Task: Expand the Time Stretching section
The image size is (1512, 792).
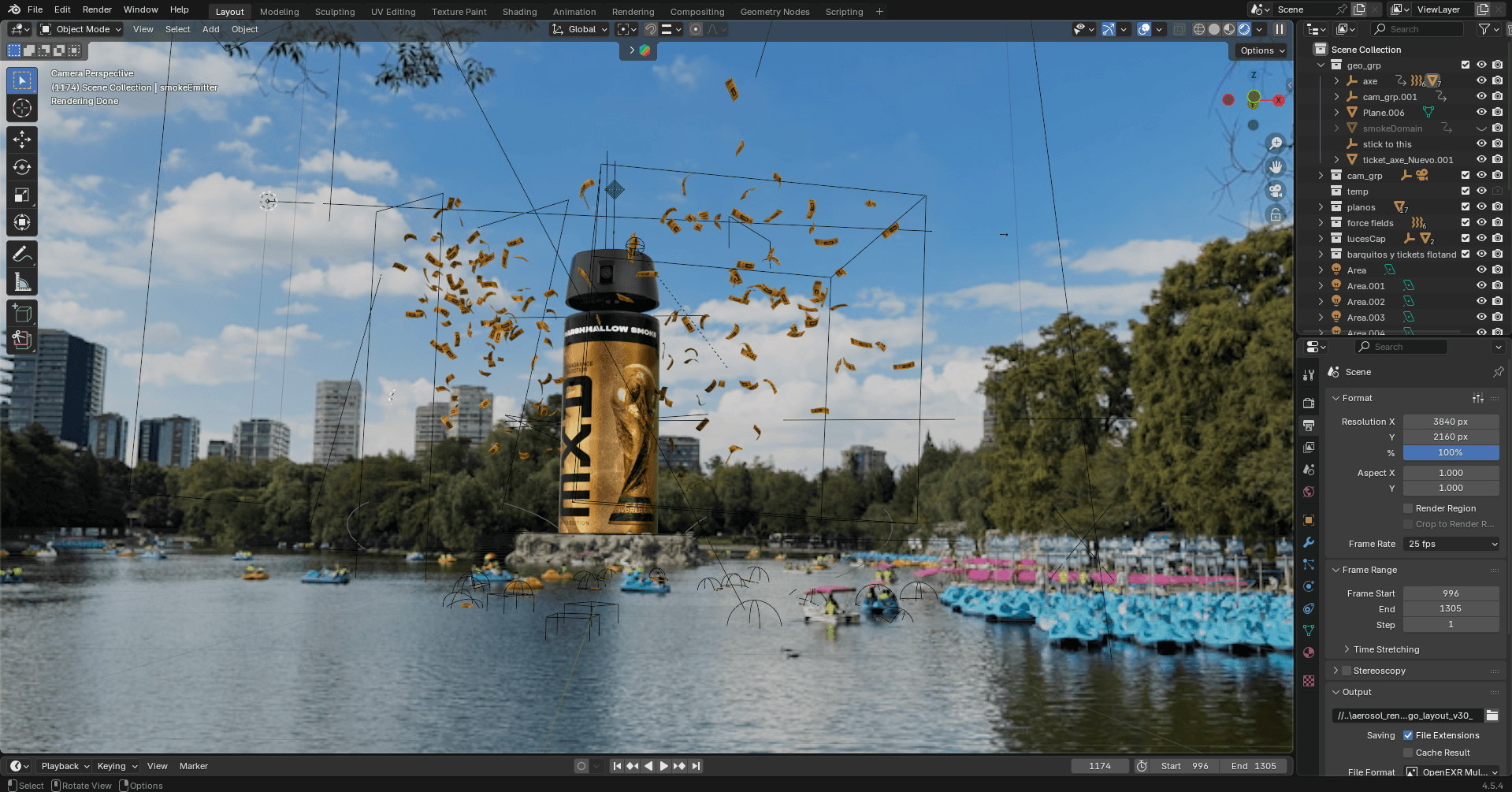Action: pos(1386,649)
